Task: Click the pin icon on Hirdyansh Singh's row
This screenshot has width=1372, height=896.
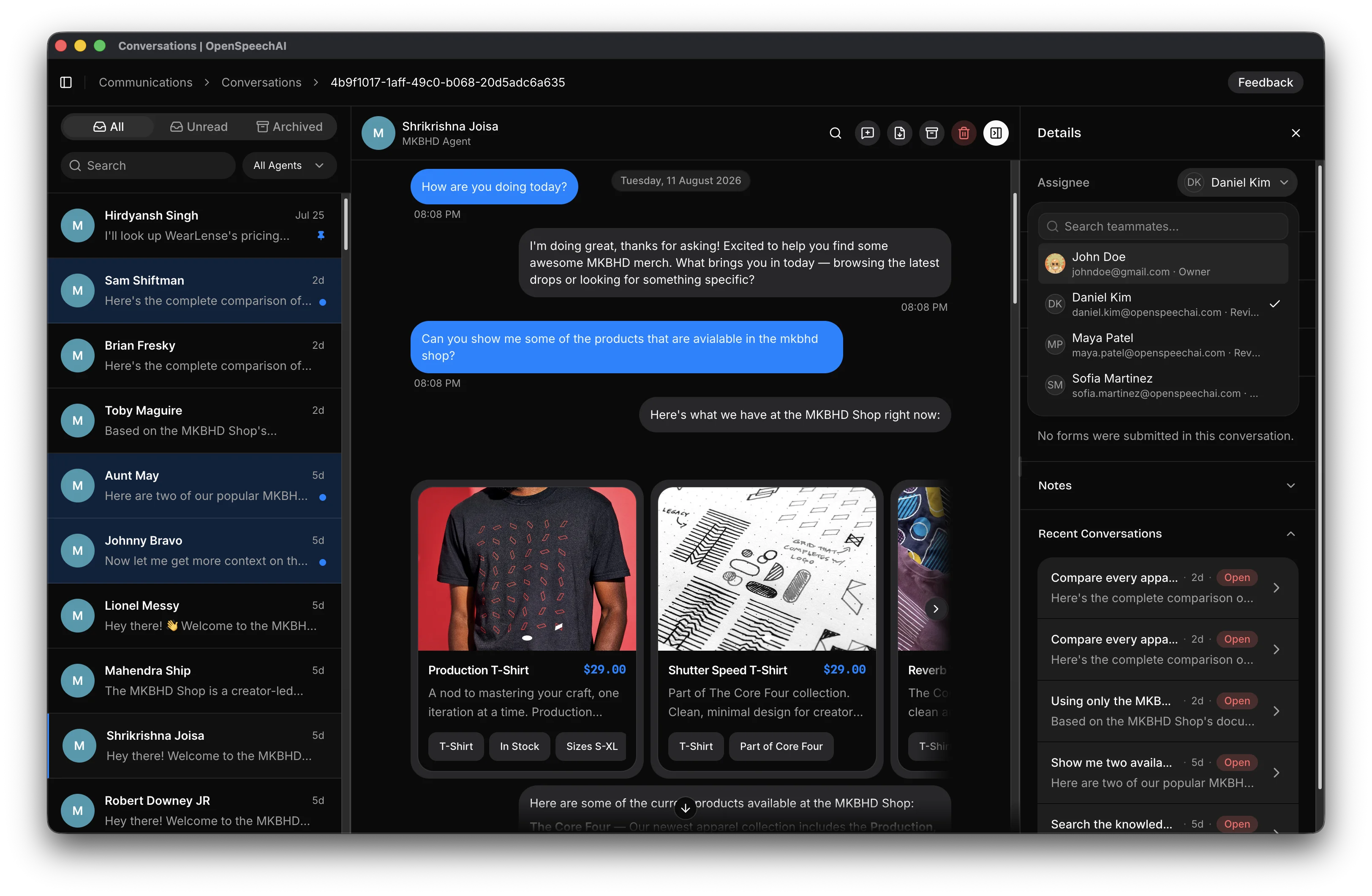Action: [x=321, y=235]
